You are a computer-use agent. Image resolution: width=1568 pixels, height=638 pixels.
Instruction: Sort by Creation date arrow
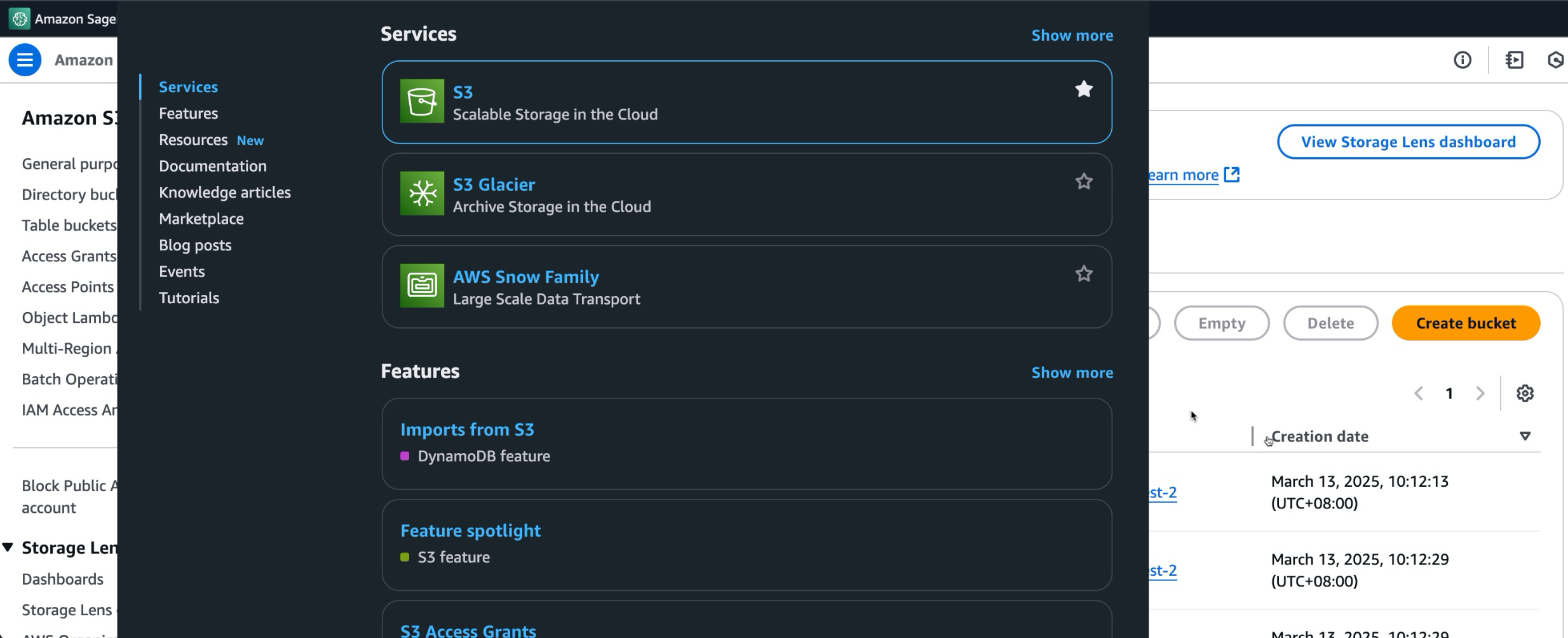[1525, 436]
